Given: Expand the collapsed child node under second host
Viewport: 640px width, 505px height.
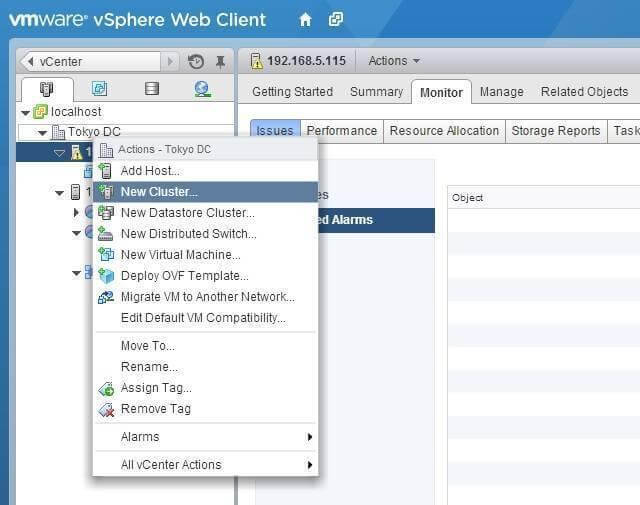Looking at the screenshot, I should pyautogui.click(x=76, y=212).
